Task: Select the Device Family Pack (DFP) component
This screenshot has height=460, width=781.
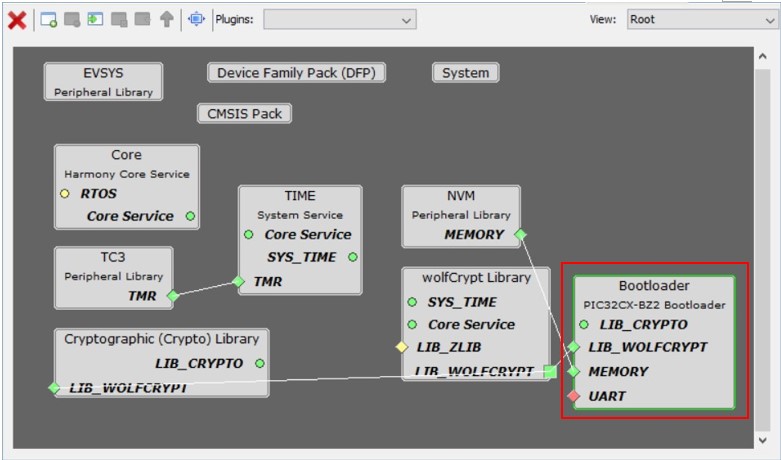Action: click(x=296, y=73)
